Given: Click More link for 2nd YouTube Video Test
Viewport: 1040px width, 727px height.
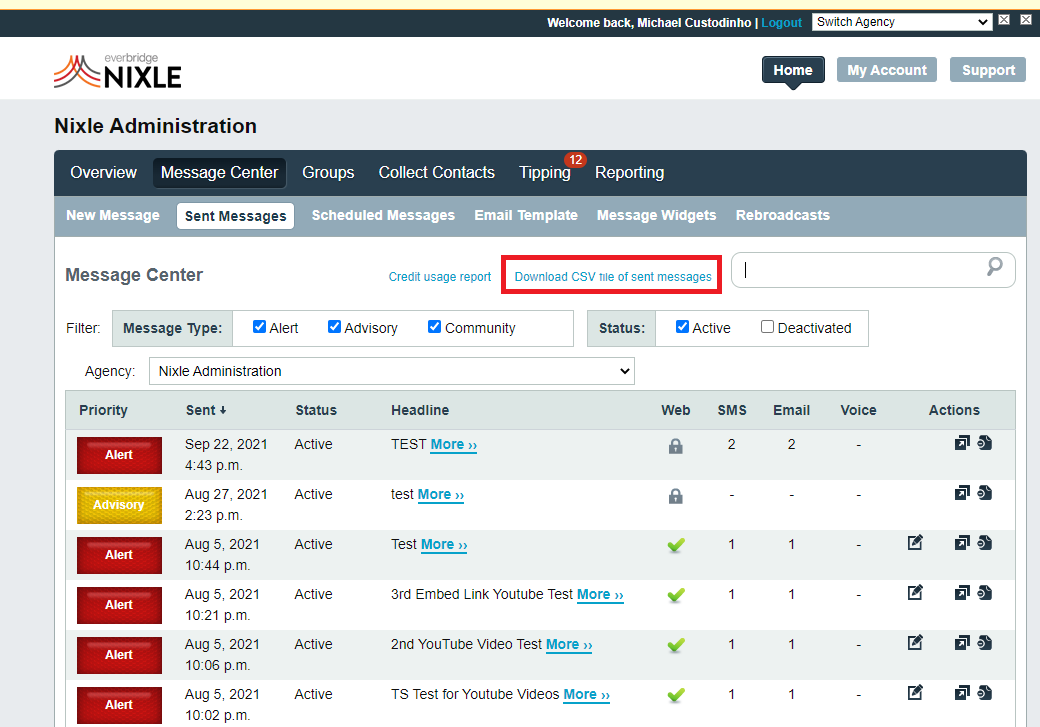Looking at the screenshot, I should click(569, 644).
